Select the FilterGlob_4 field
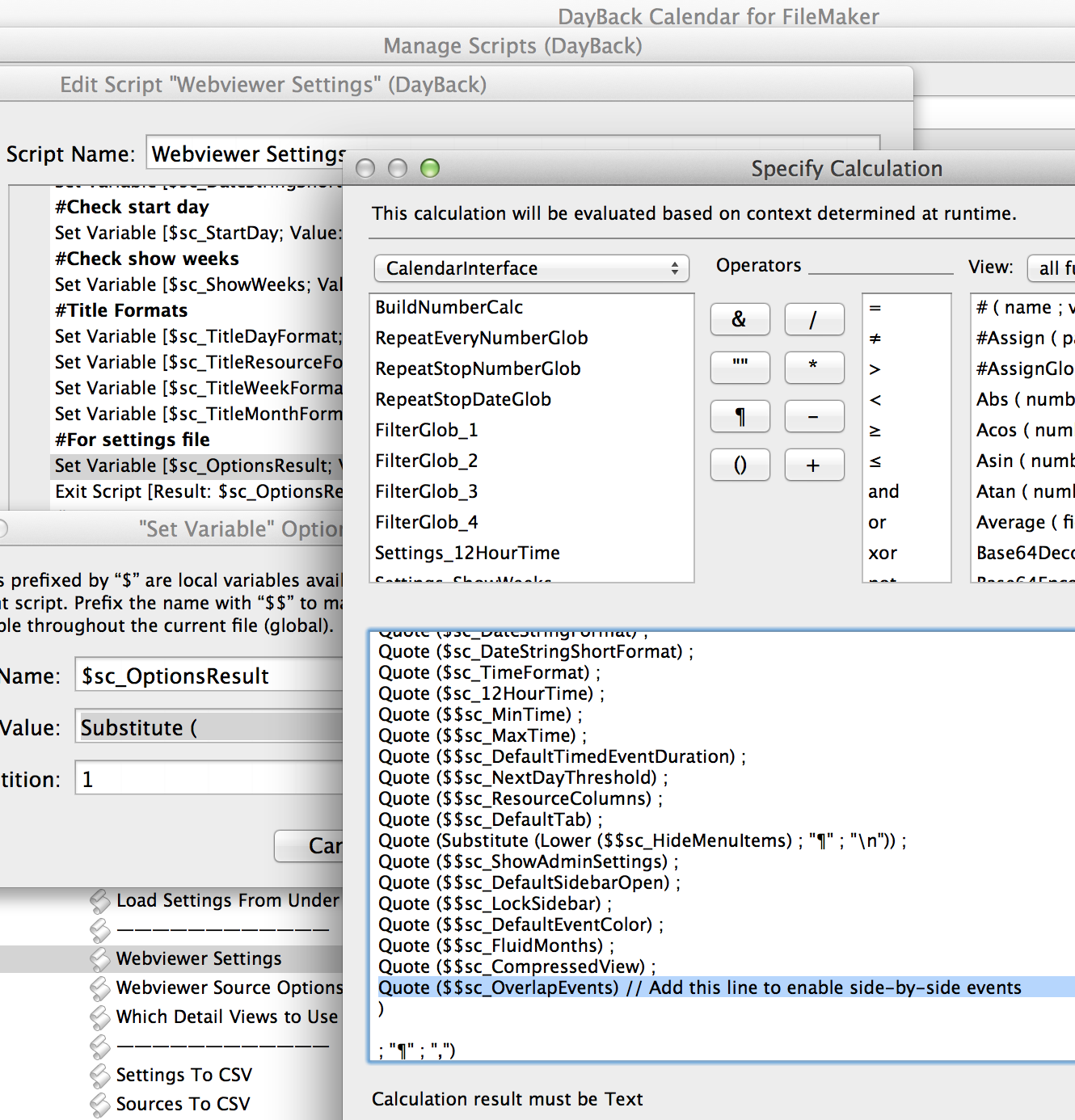Image resolution: width=1075 pixels, height=1120 pixels. click(x=427, y=522)
